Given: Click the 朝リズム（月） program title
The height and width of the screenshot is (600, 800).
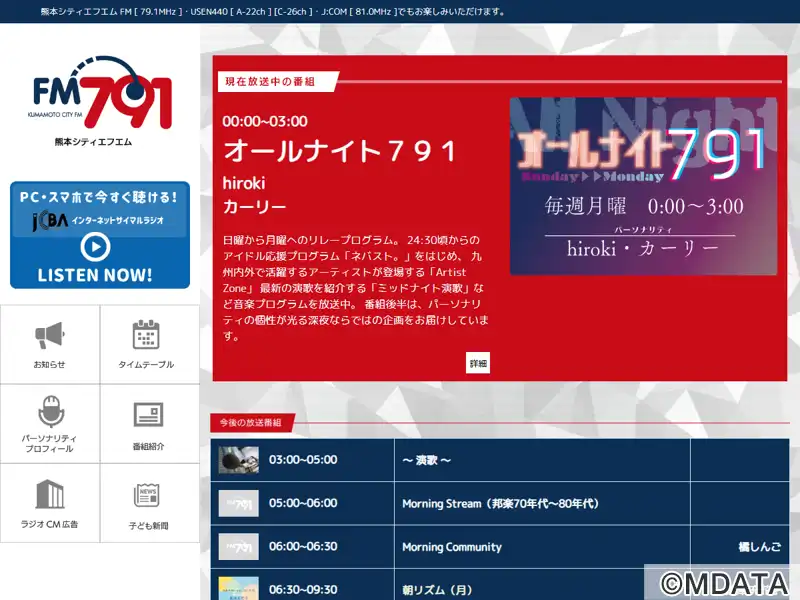Looking at the screenshot, I should [x=437, y=590].
